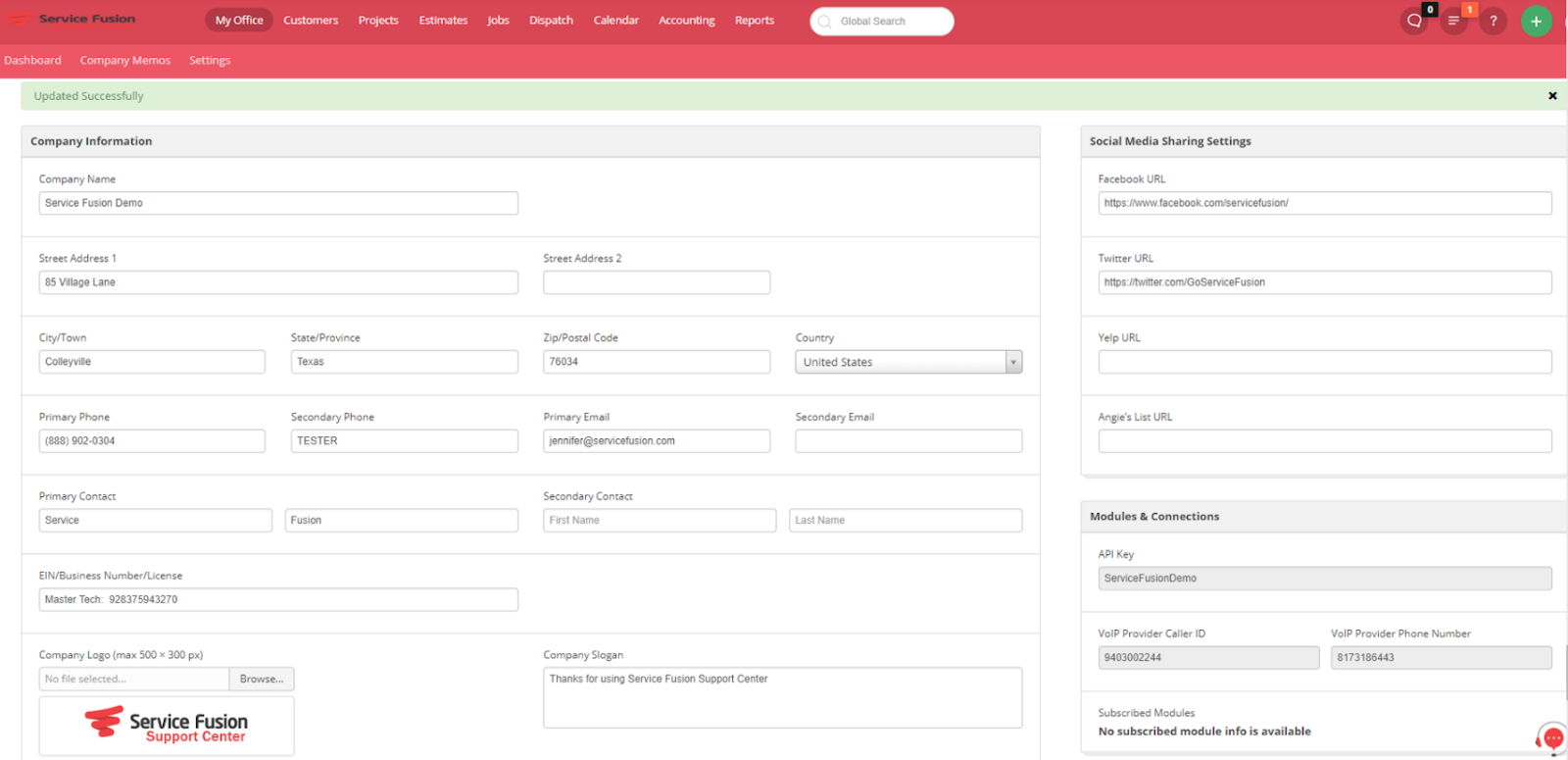Open the Projects menu
This screenshot has width=1568, height=760.
pyautogui.click(x=378, y=21)
